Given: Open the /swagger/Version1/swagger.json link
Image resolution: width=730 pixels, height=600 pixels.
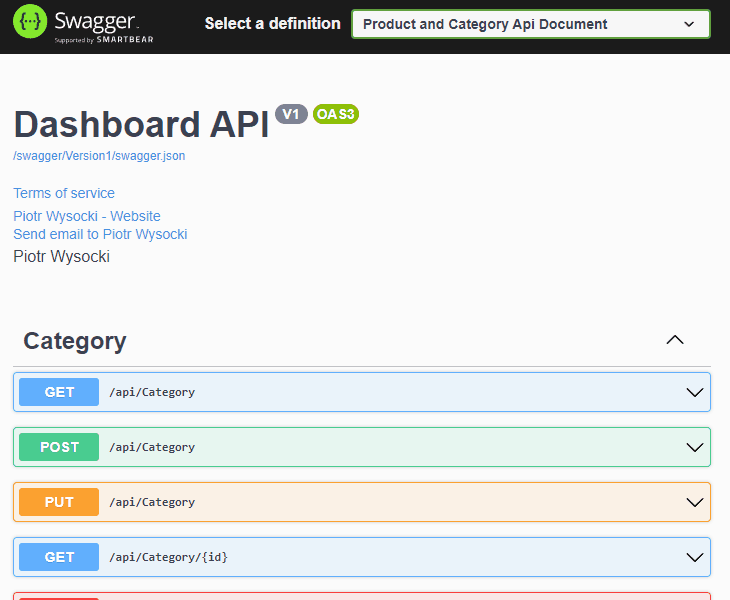Looking at the screenshot, I should [99, 155].
